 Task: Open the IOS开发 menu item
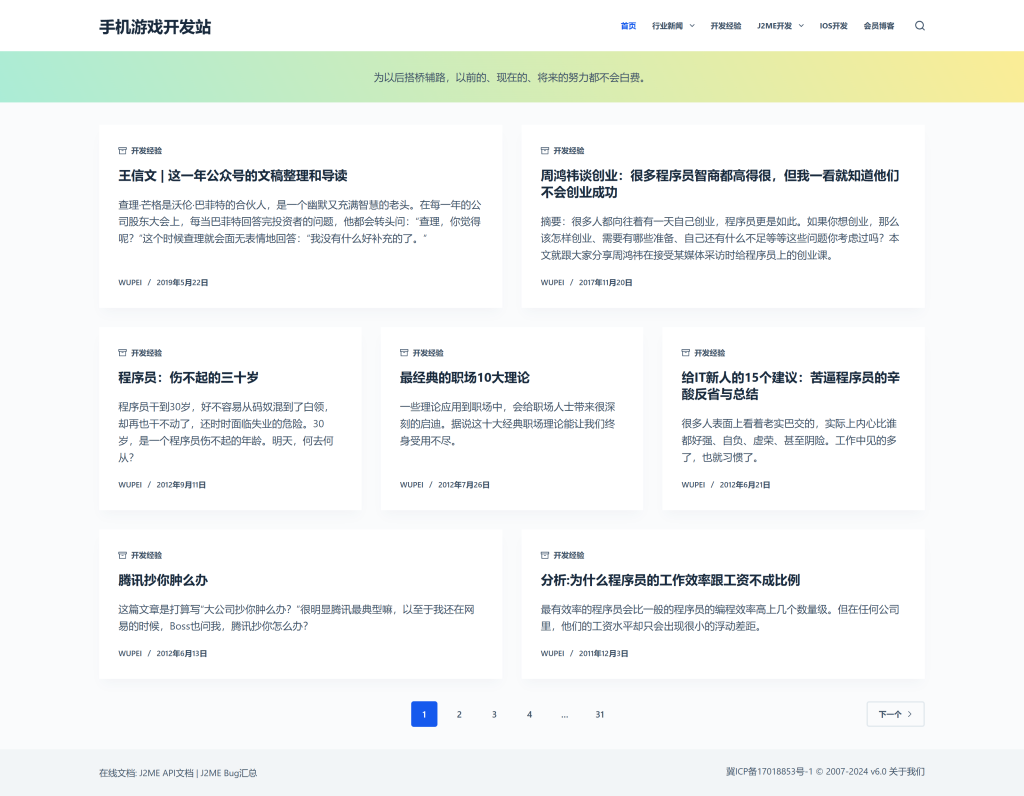point(833,26)
